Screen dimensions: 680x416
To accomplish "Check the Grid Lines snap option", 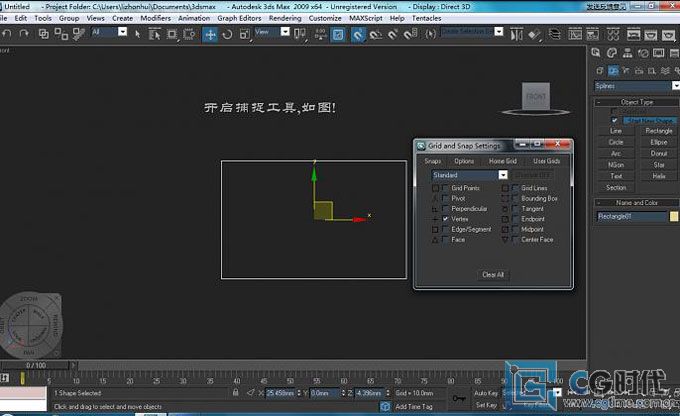I will tap(515, 188).
